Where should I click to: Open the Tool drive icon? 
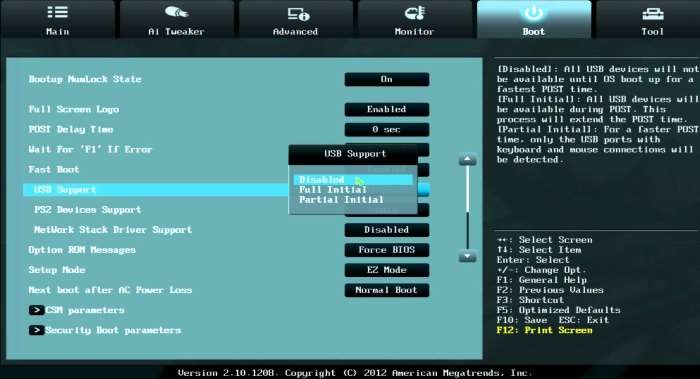point(653,14)
